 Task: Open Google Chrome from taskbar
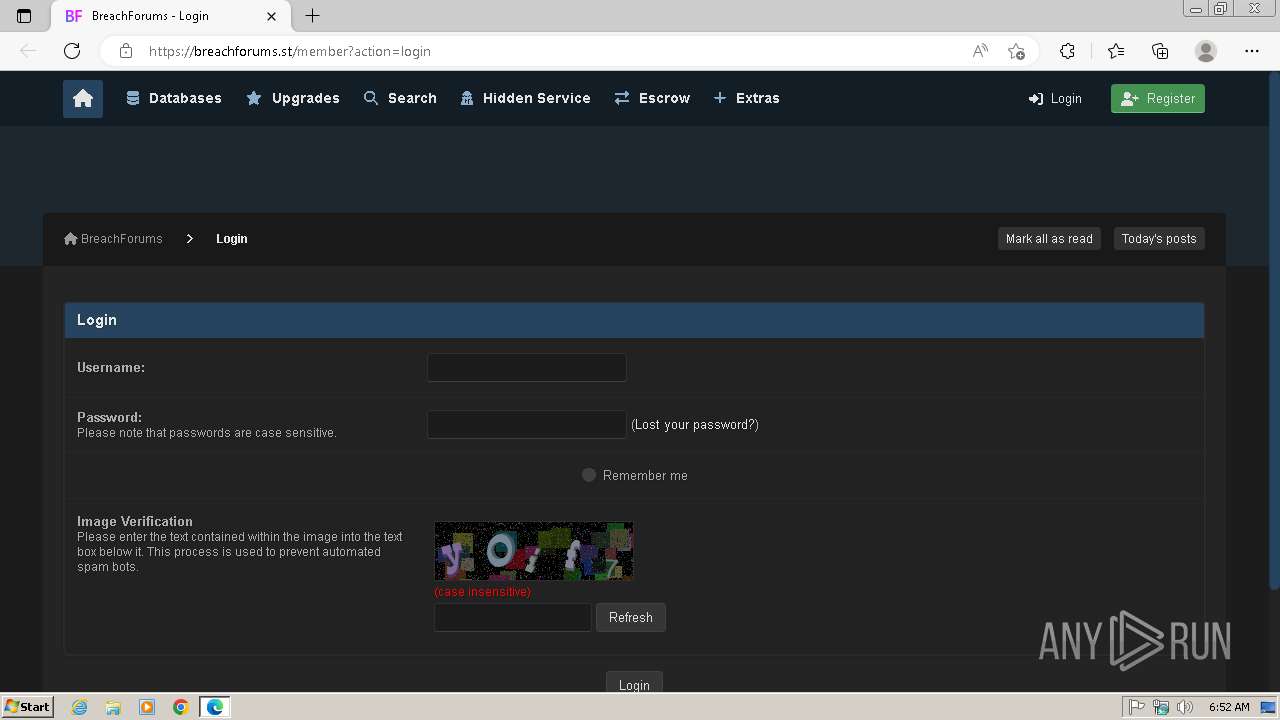[181, 707]
